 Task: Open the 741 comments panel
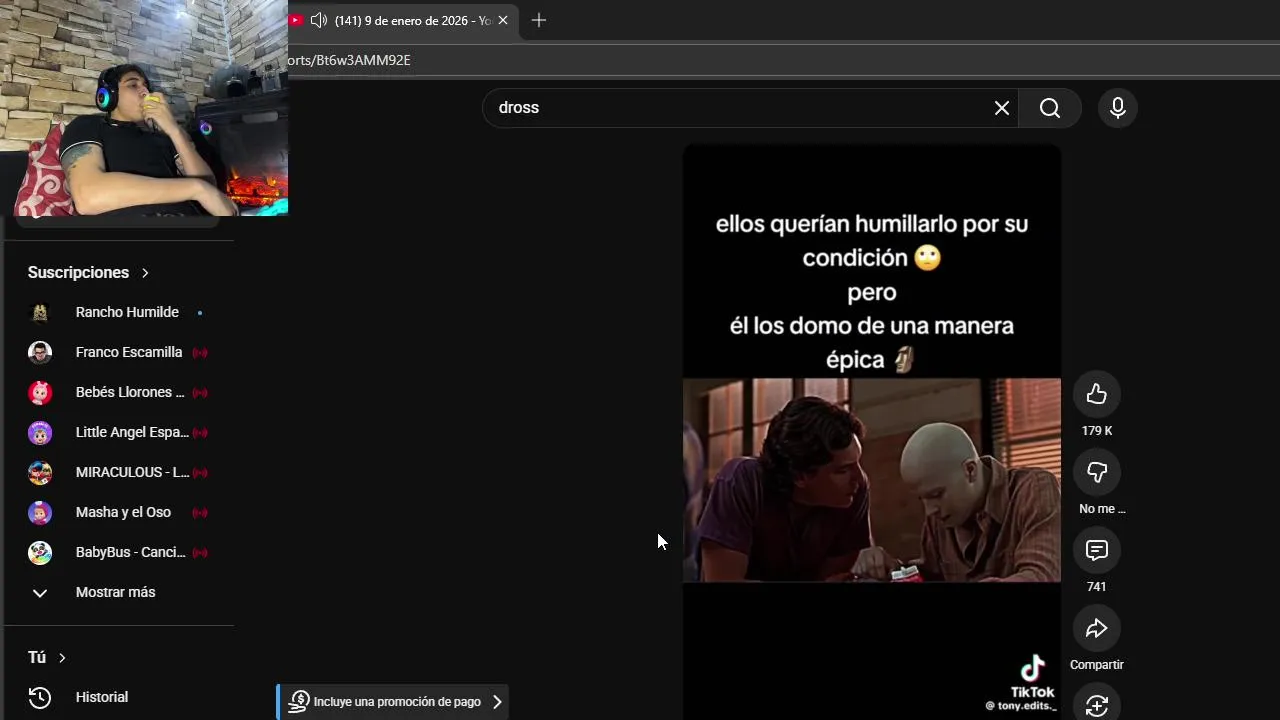tap(1097, 550)
